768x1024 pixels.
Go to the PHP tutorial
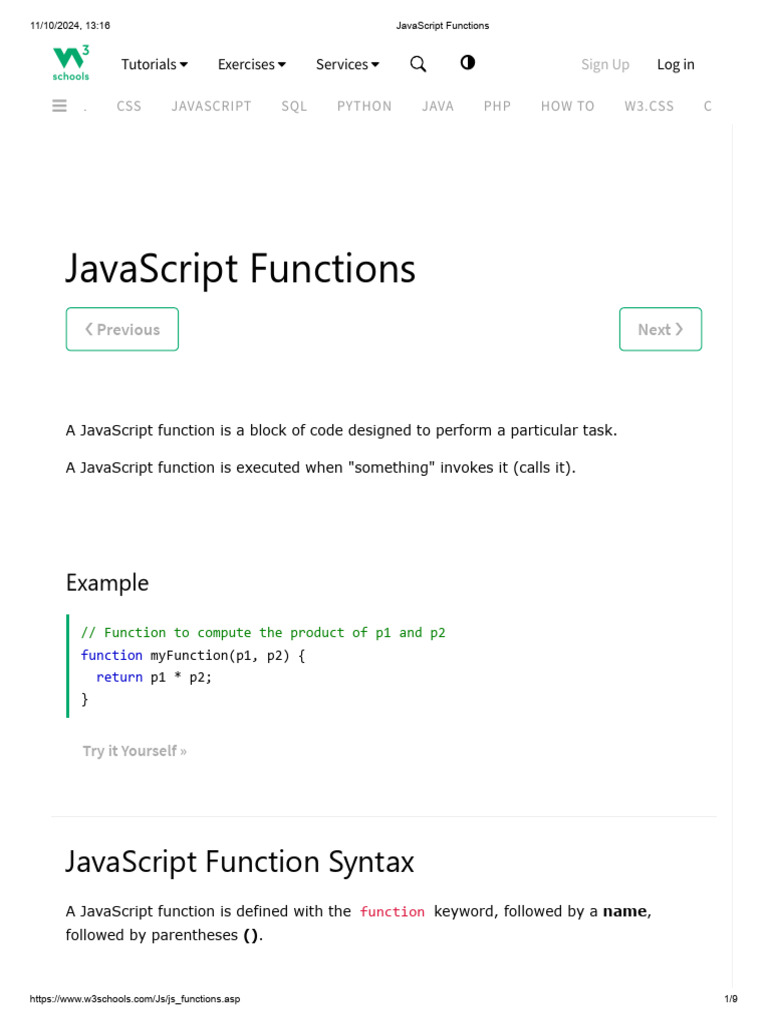(x=497, y=106)
